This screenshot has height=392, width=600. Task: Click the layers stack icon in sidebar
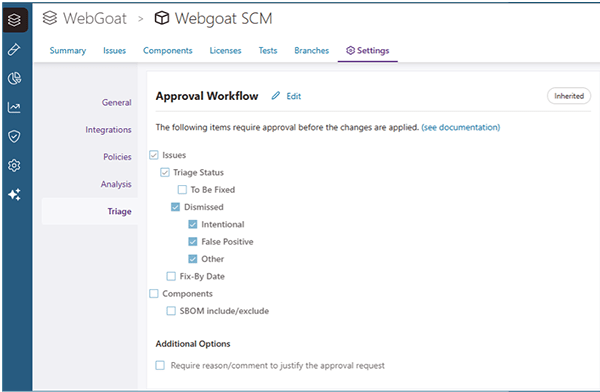click(x=15, y=20)
